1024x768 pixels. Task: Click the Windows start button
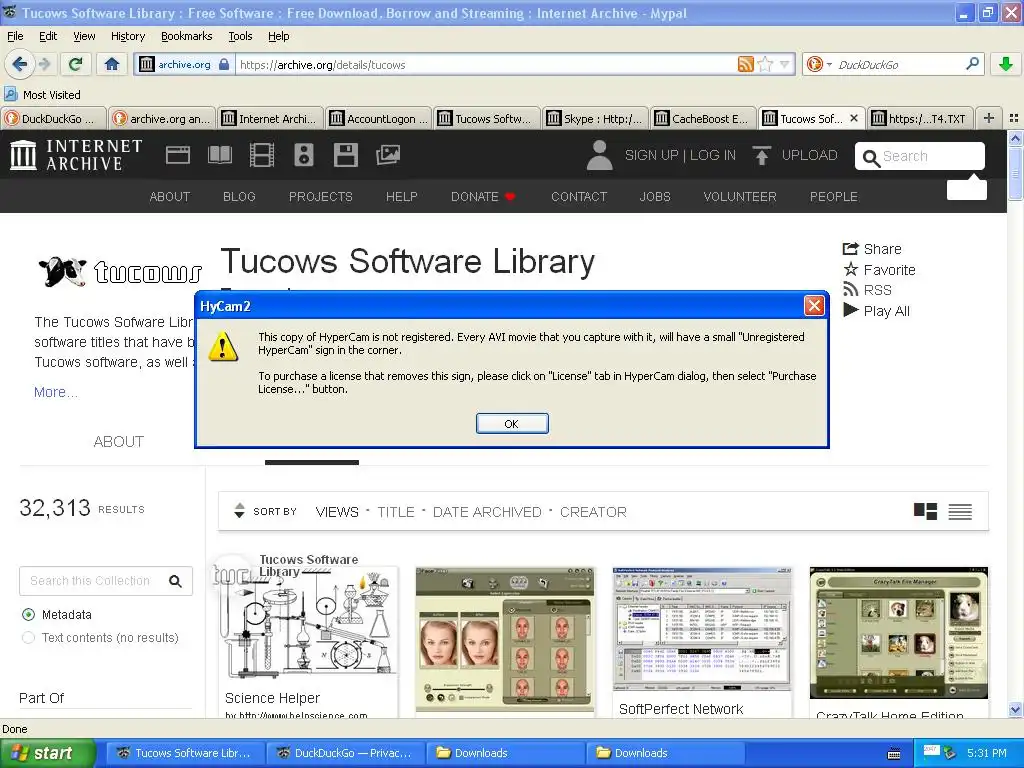(47, 753)
